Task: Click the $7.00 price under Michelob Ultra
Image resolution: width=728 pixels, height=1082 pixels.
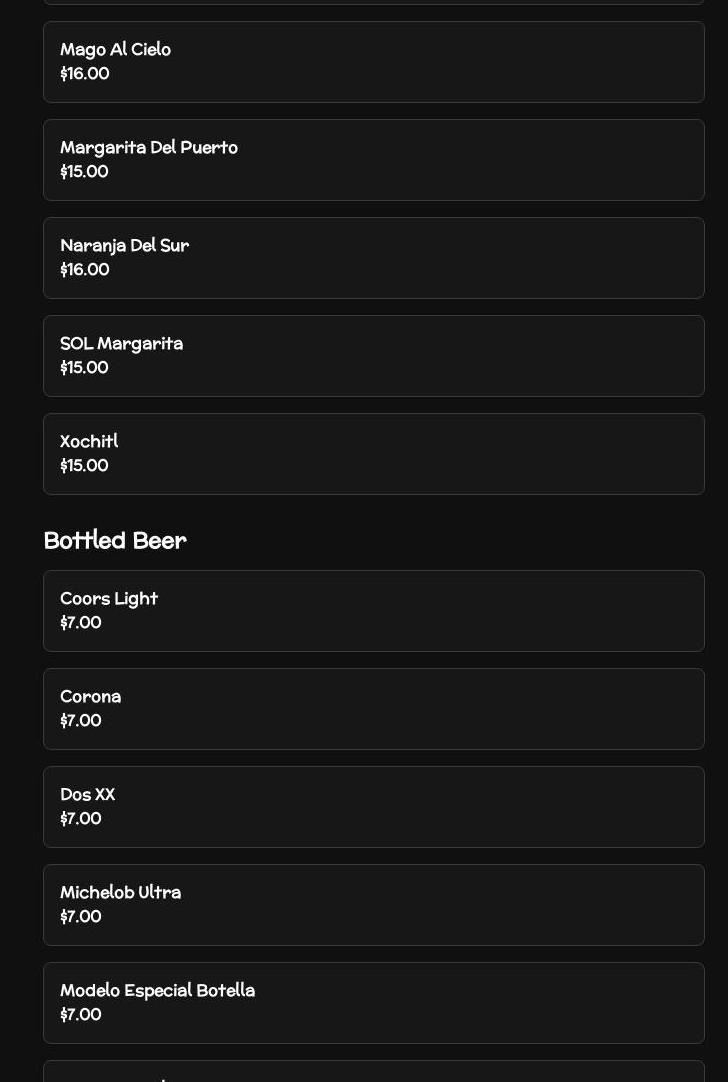Action: (x=81, y=916)
